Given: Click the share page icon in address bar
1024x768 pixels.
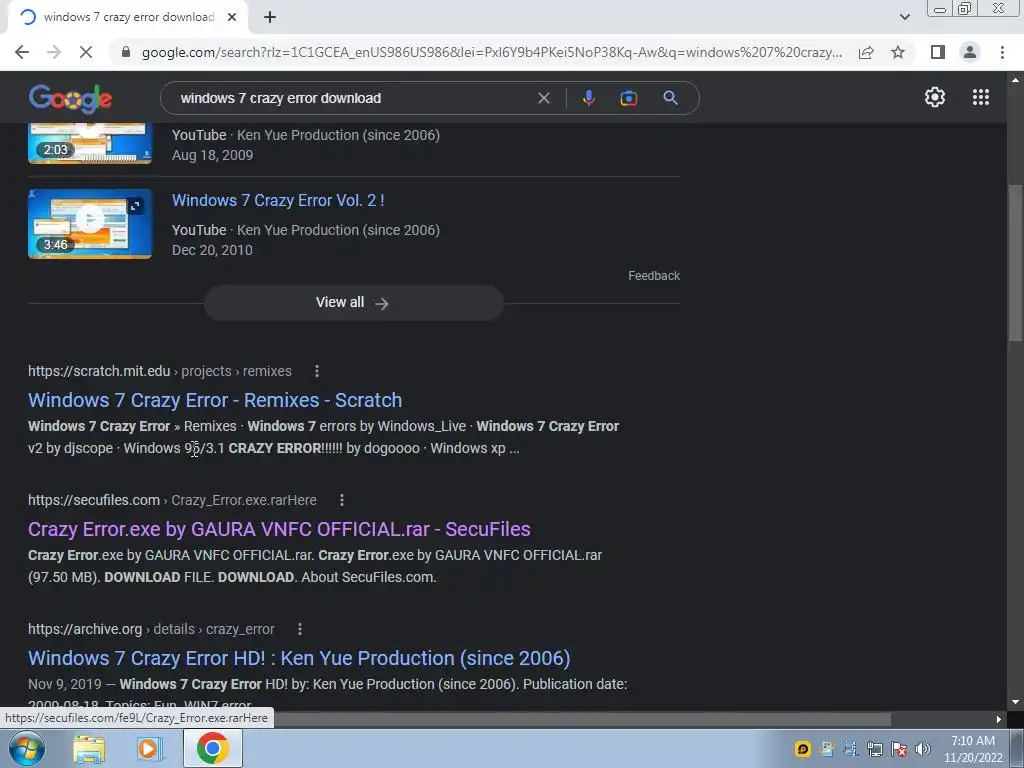Looking at the screenshot, I should point(866,52).
